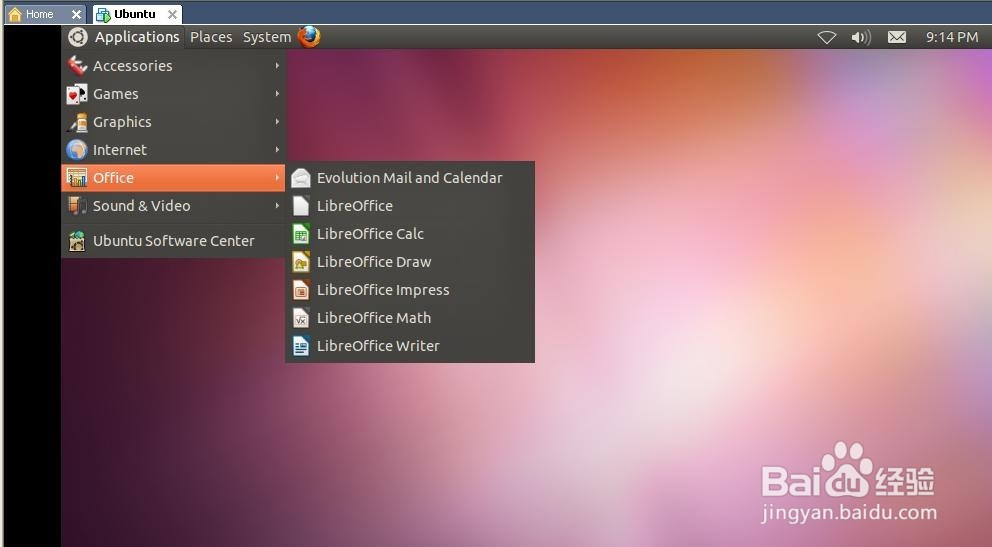Screen dimensions: 992x547
Task: Select the Sound & Video entry
Action: (173, 206)
